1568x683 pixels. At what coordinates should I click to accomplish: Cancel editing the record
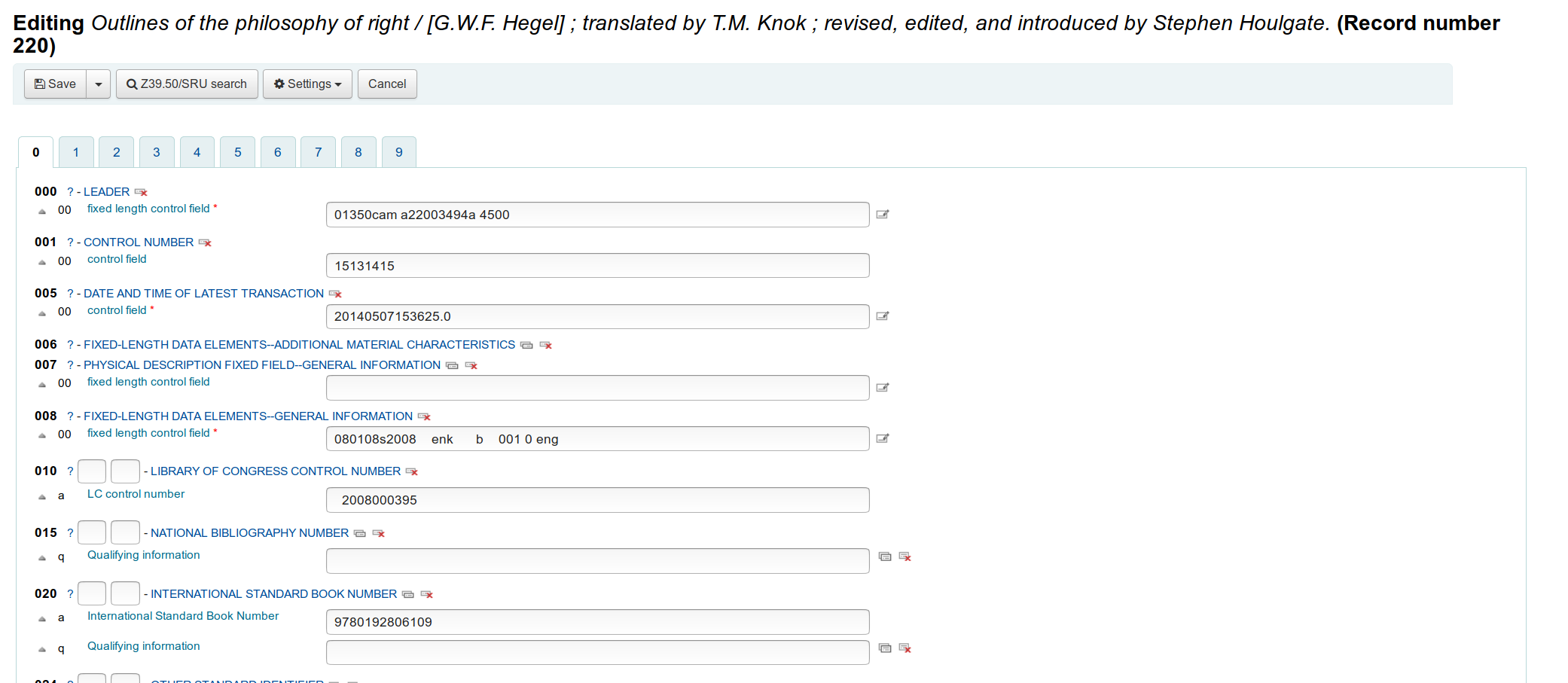click(387, 84)
